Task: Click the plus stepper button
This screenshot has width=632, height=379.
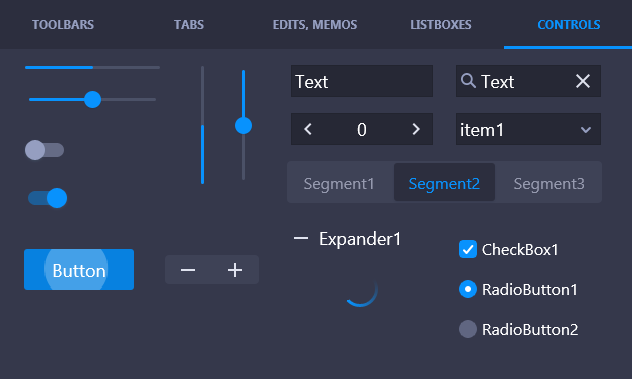Action: tap(235, 270)
